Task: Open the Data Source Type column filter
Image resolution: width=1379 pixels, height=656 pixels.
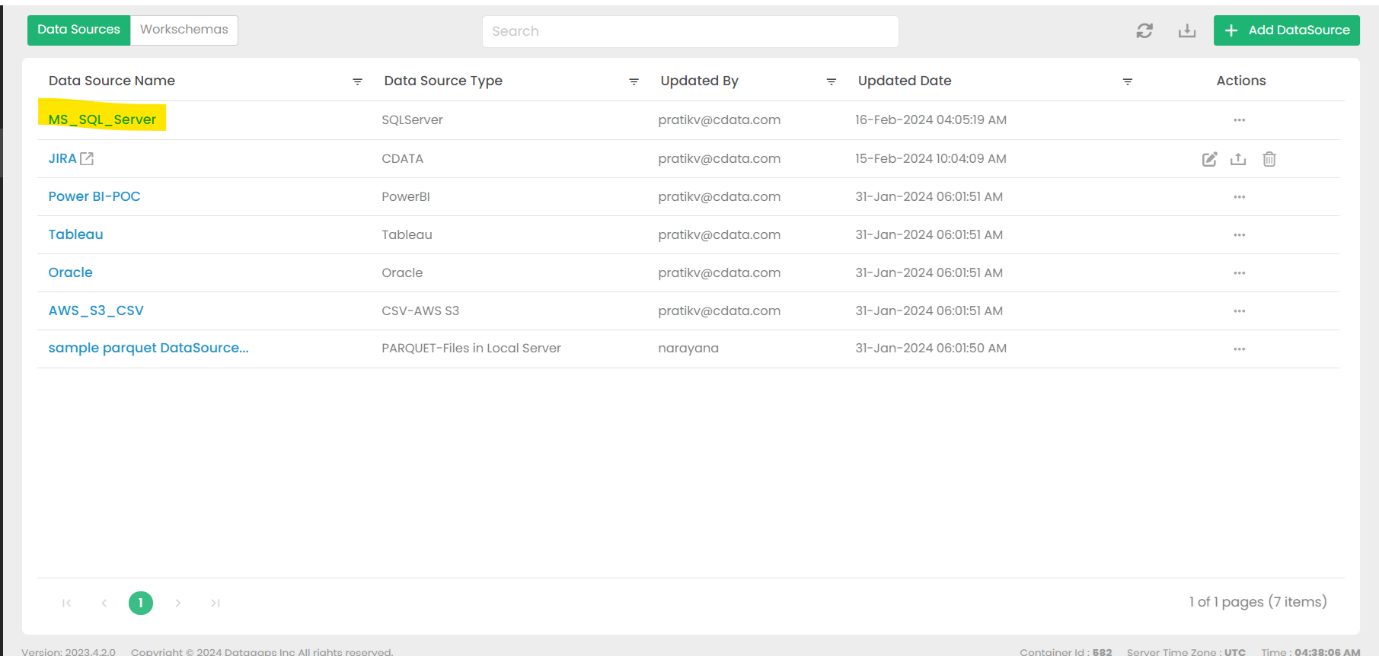Action: 633,82
